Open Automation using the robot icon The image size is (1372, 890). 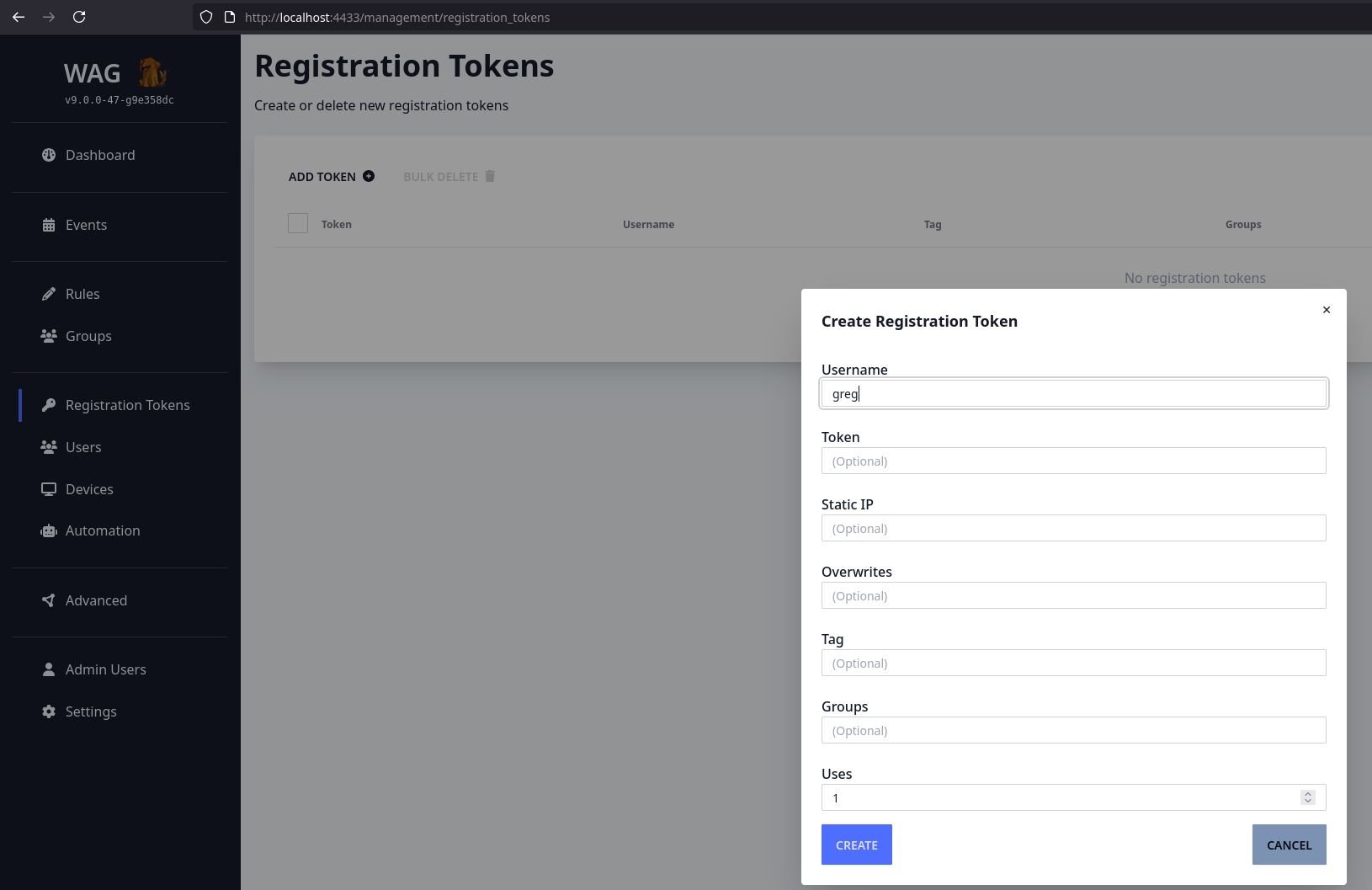pos(48,530)
